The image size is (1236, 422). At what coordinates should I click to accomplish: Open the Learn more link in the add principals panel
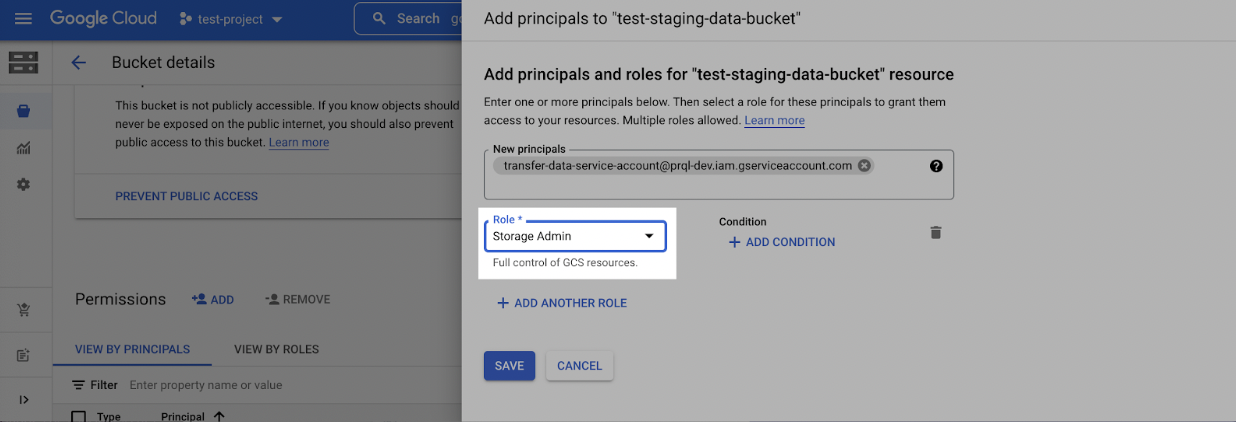[774, 120]
